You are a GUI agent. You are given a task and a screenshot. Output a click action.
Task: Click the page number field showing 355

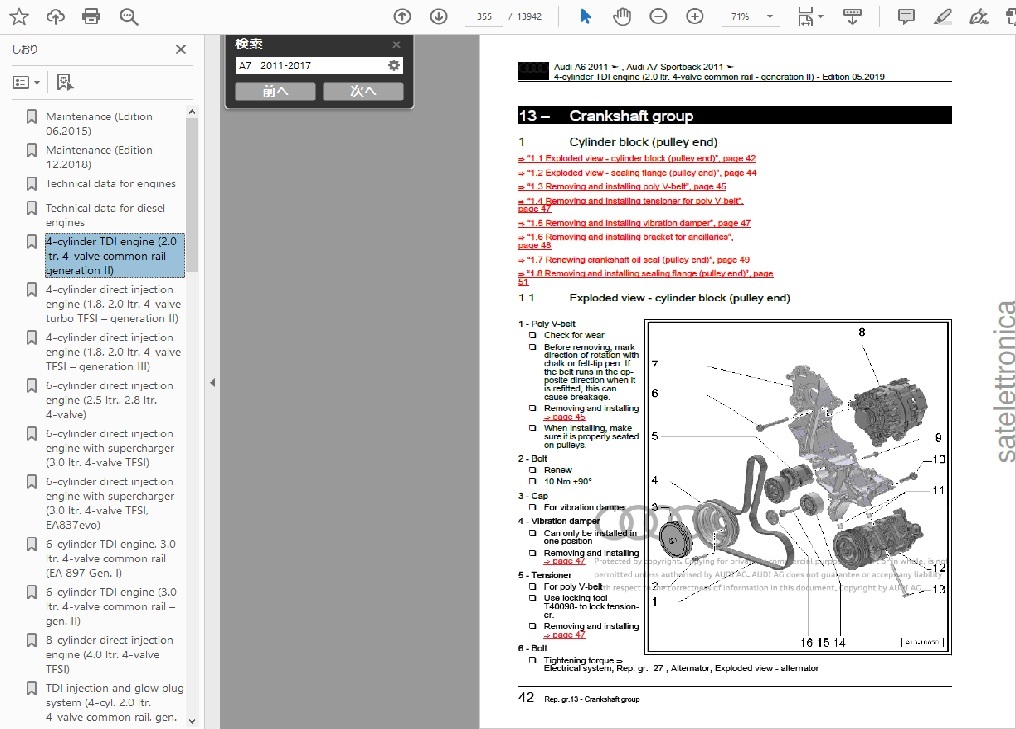click(484, 16)
